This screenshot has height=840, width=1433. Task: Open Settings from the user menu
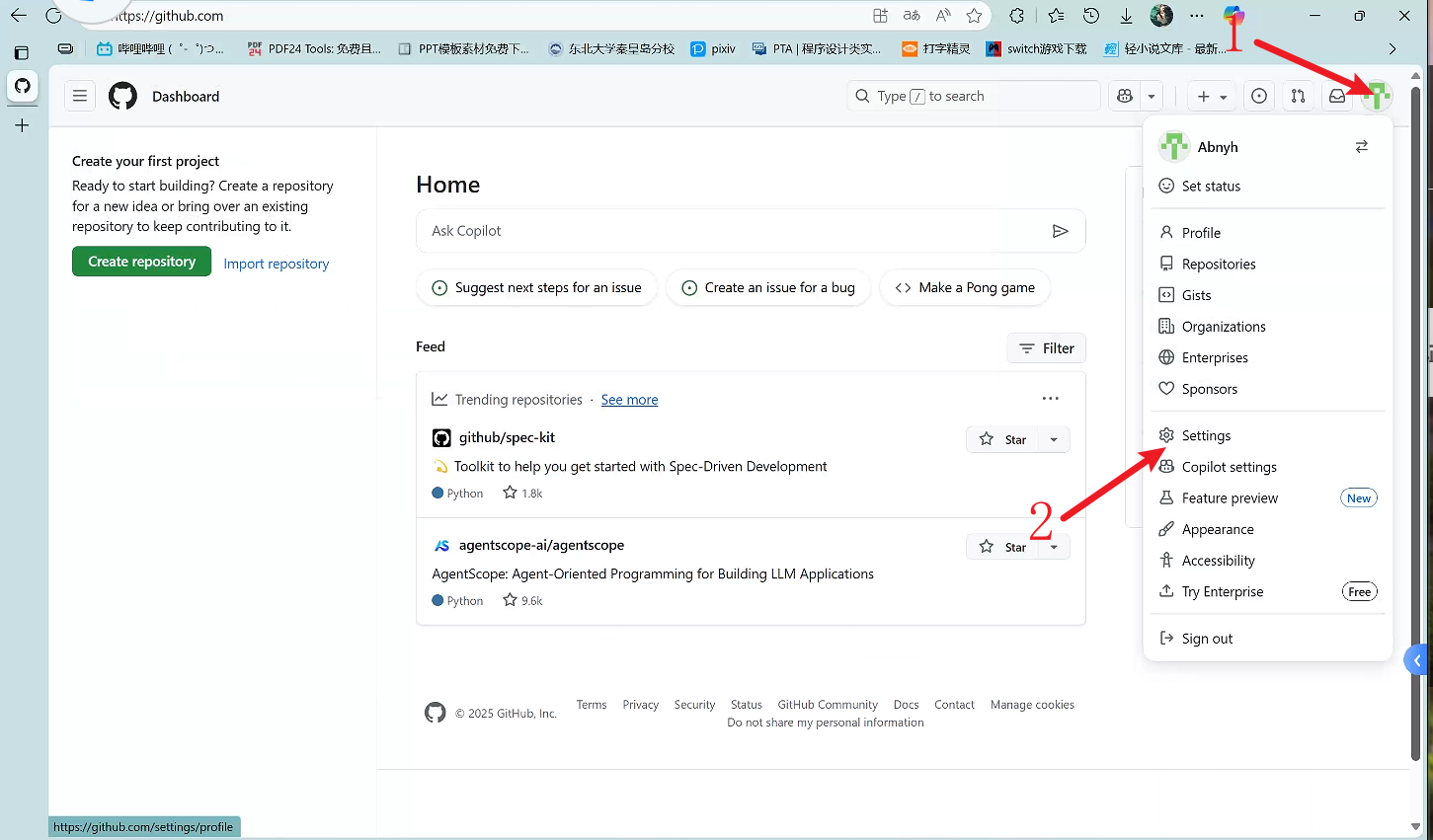tap(1268, 436)
